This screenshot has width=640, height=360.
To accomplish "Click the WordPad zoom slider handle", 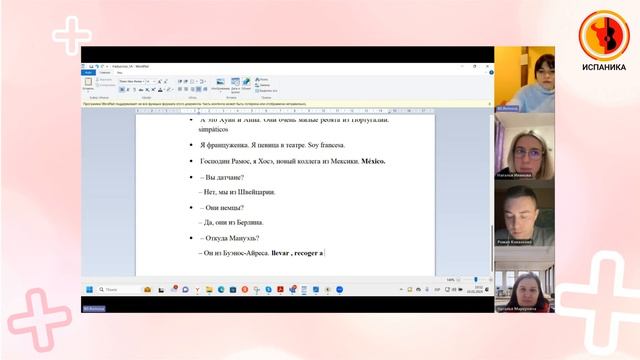I will [476, 280].
